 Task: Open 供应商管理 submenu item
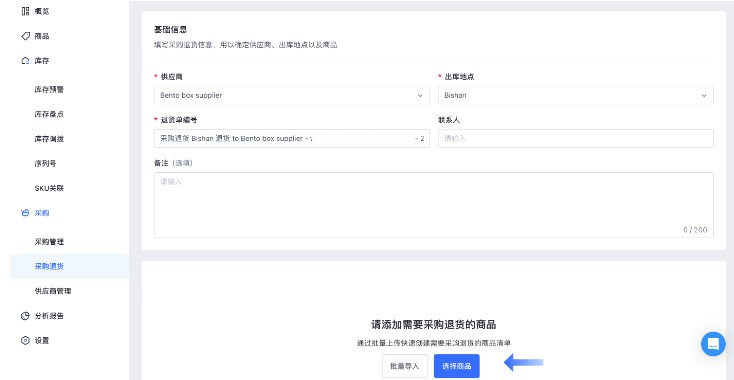(53, 291)
